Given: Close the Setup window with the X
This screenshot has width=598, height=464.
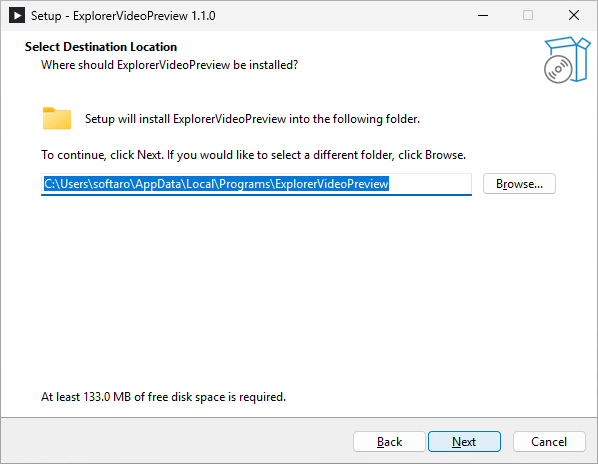Looking at the screenshot, I should [x=574, y=16].
